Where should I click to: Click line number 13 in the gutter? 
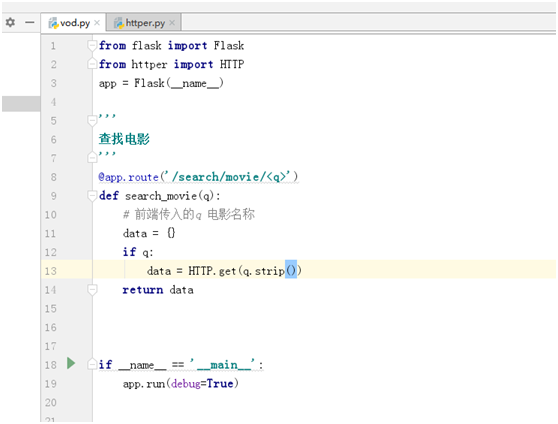pos(51,271)
